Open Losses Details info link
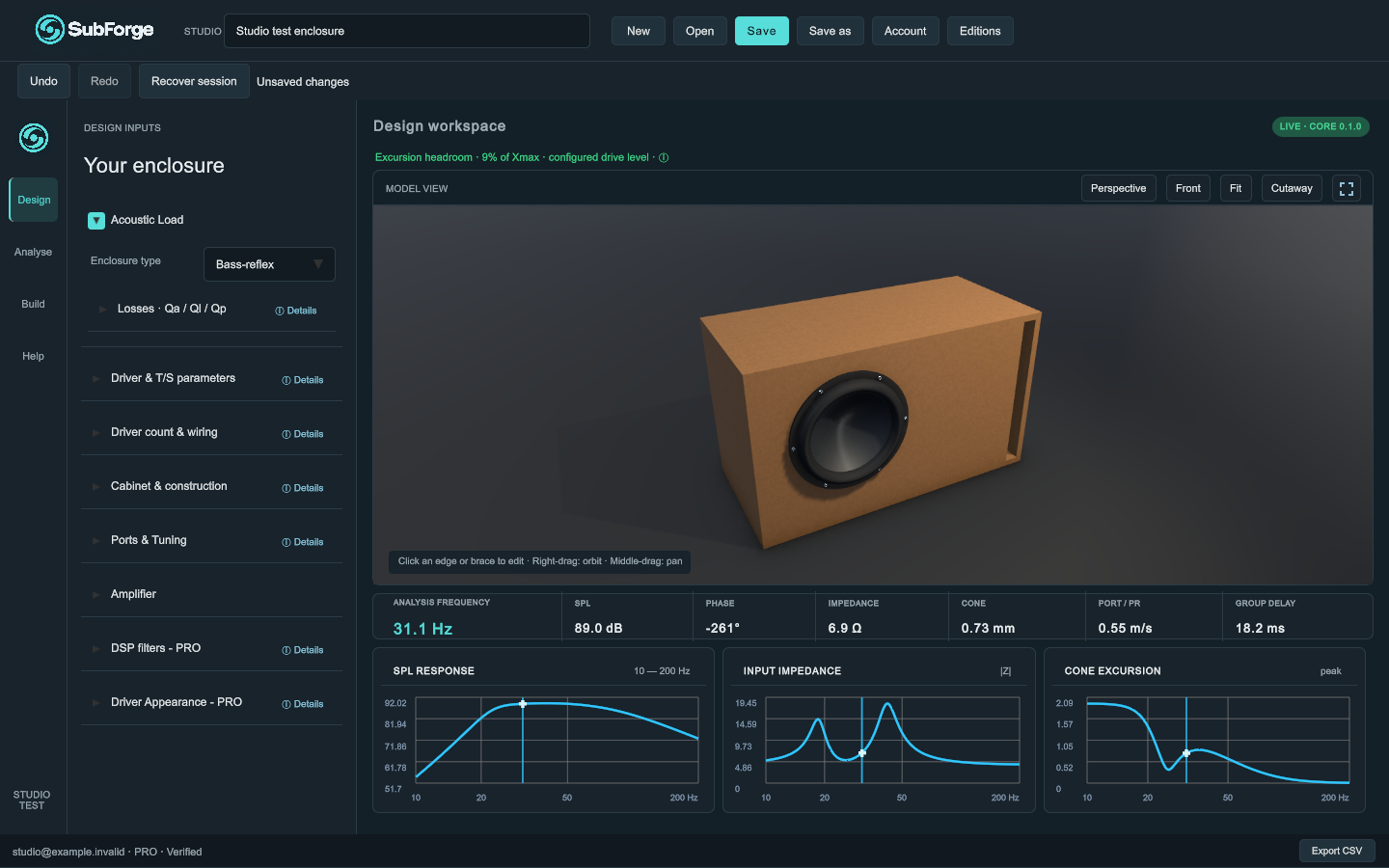 click(x=296, y=311)
